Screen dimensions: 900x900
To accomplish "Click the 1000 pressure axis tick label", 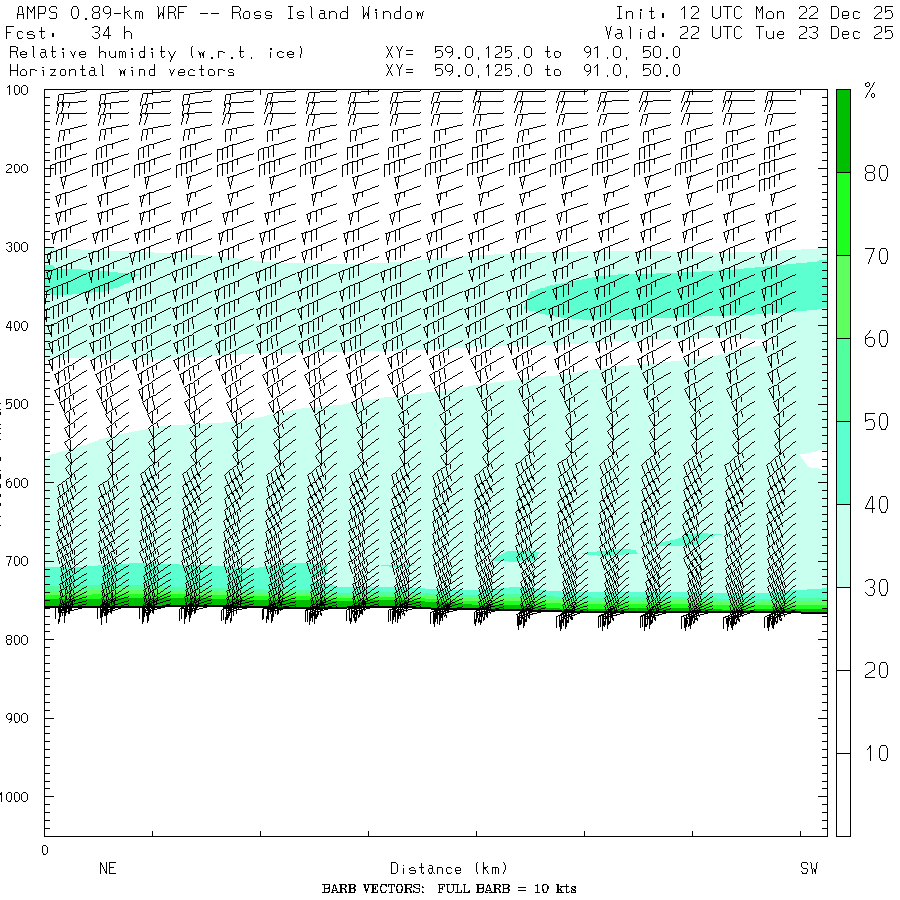I will 19,797.
